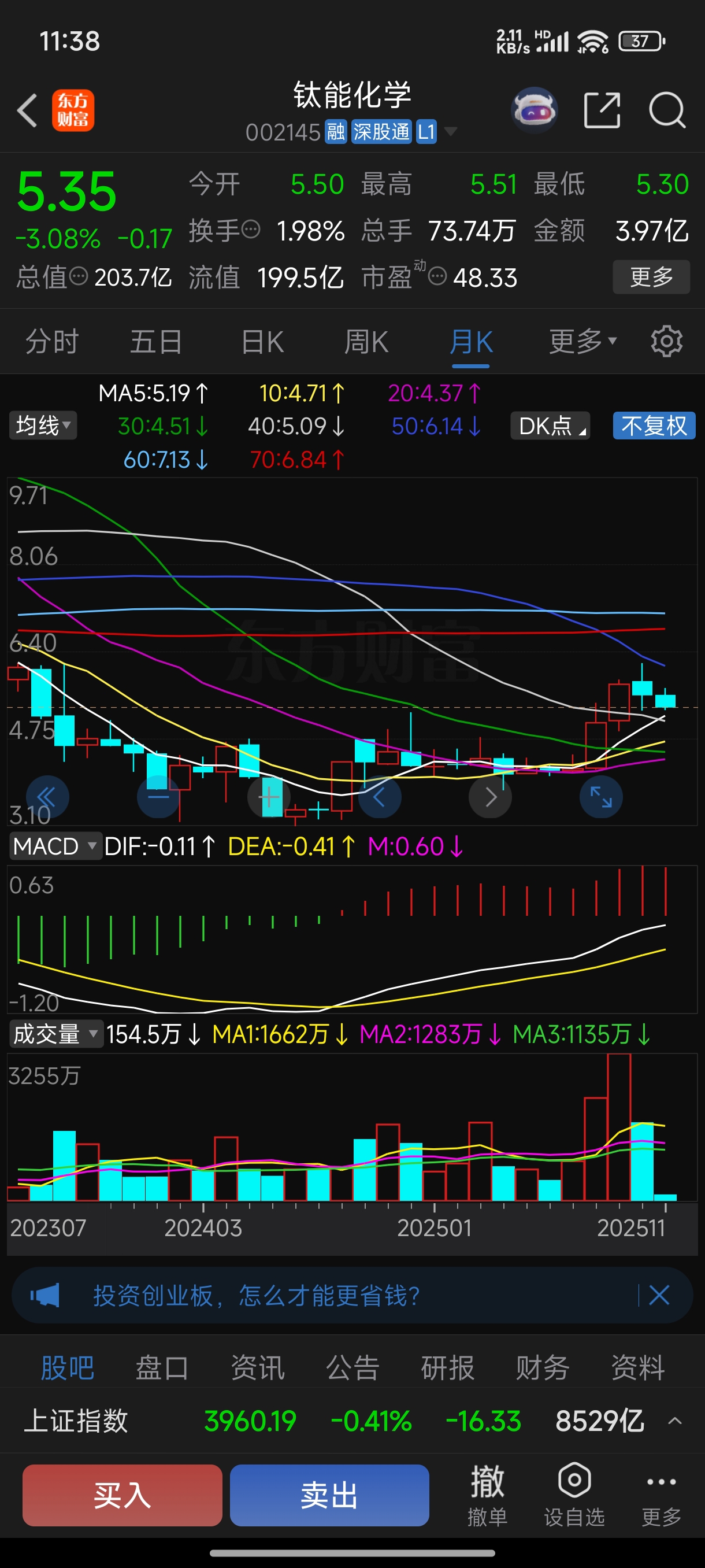The height and width of the screenshot is (1568, 705).
Task: Tap the tallest red volume bar
Action: coord(619,1127)
